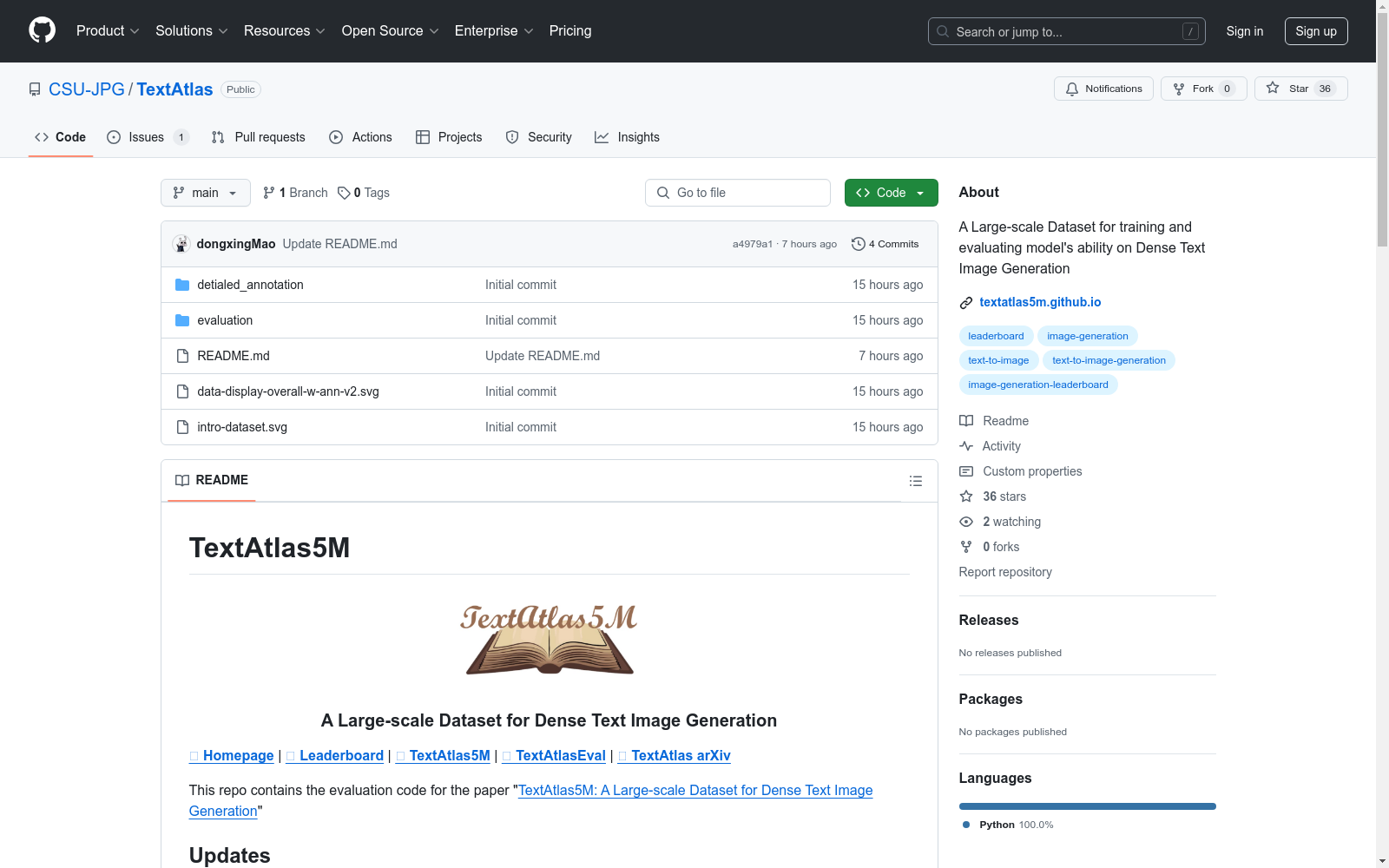Click the repository icon beside CSU-JPG
Screen dimensions: 1389x868
click(35, 89)
